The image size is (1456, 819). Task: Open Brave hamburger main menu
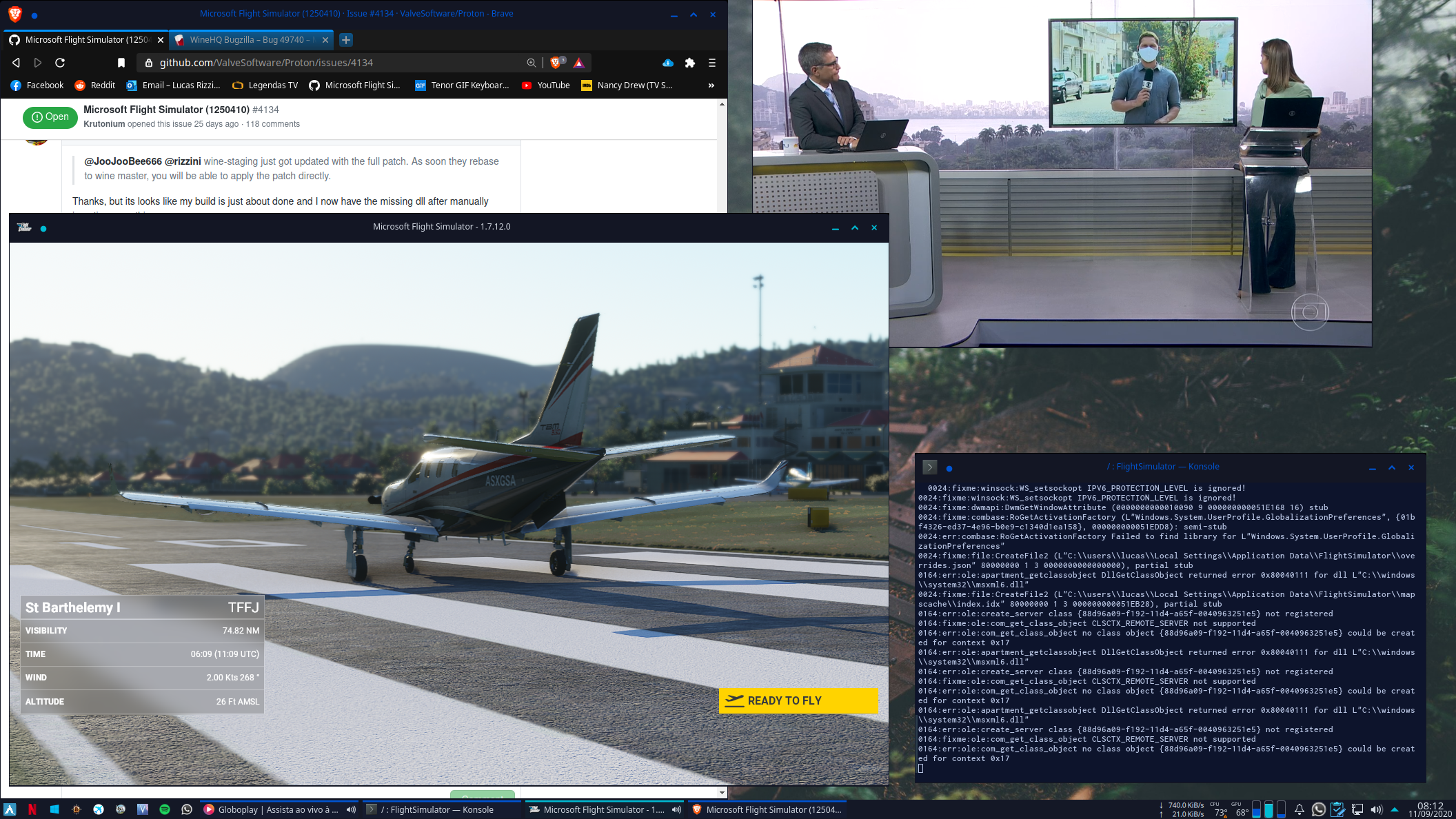712,63
